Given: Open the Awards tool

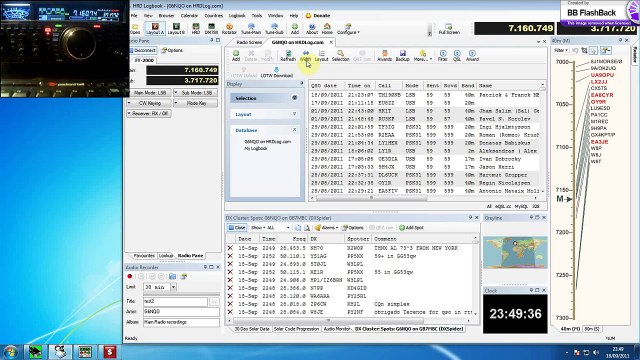Looking at the screenshot, I should tap(384, 56).
